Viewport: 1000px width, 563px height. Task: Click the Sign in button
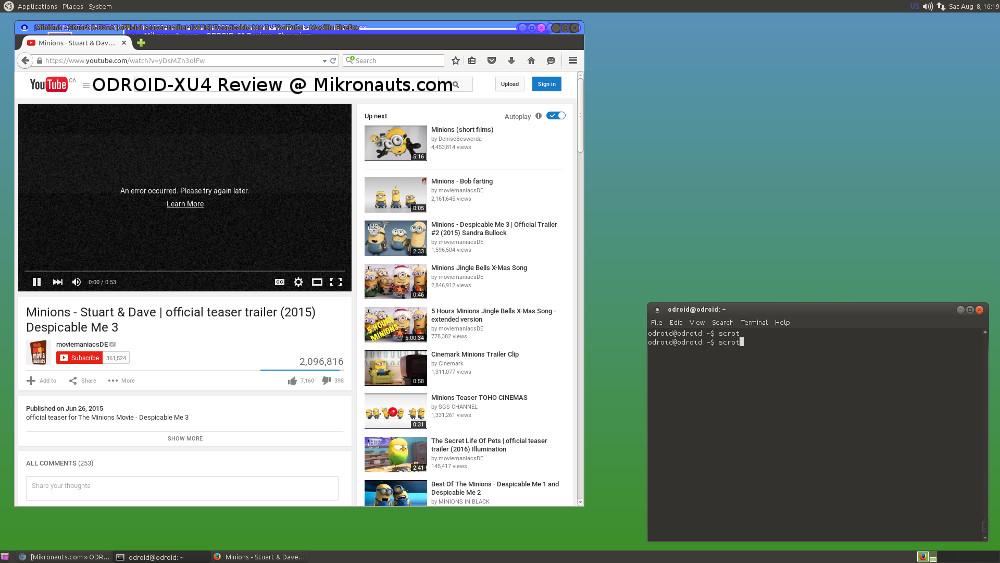tap(547, 84)
